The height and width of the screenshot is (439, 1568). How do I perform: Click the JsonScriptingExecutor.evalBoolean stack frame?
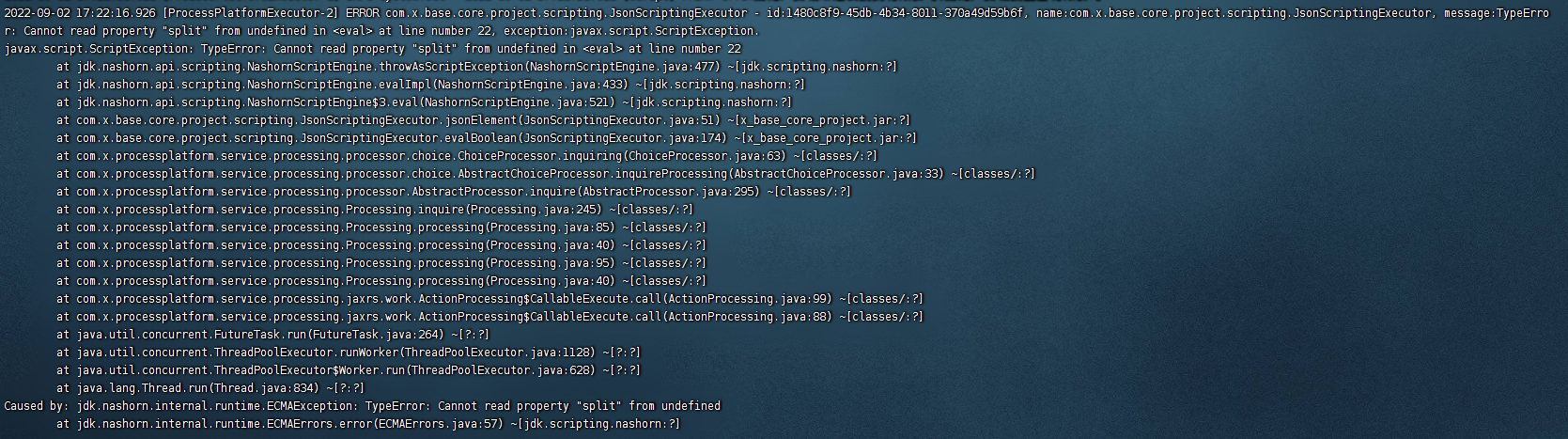(x=486, y=138)
